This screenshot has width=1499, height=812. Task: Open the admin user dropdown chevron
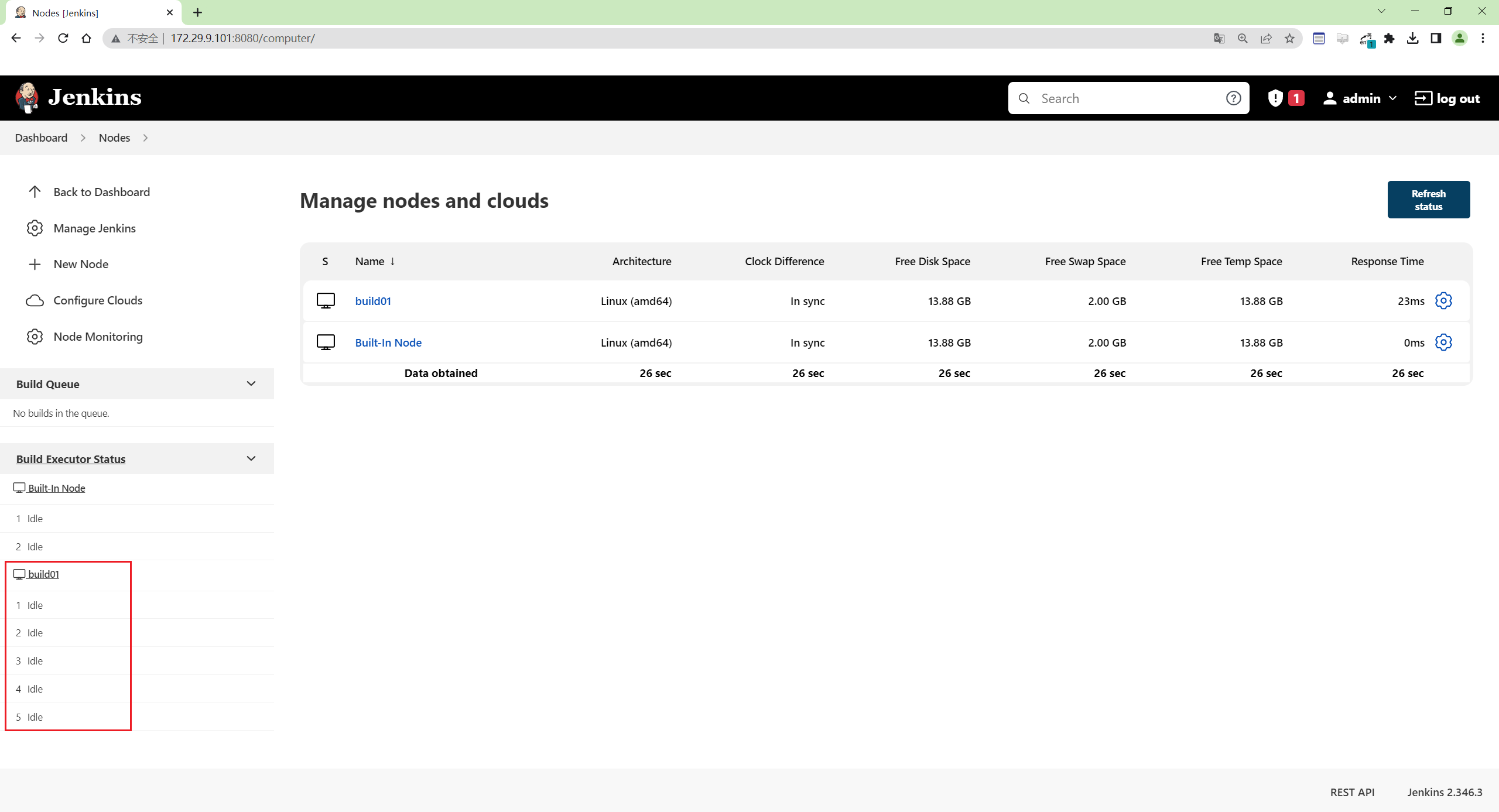(1393, 98)
